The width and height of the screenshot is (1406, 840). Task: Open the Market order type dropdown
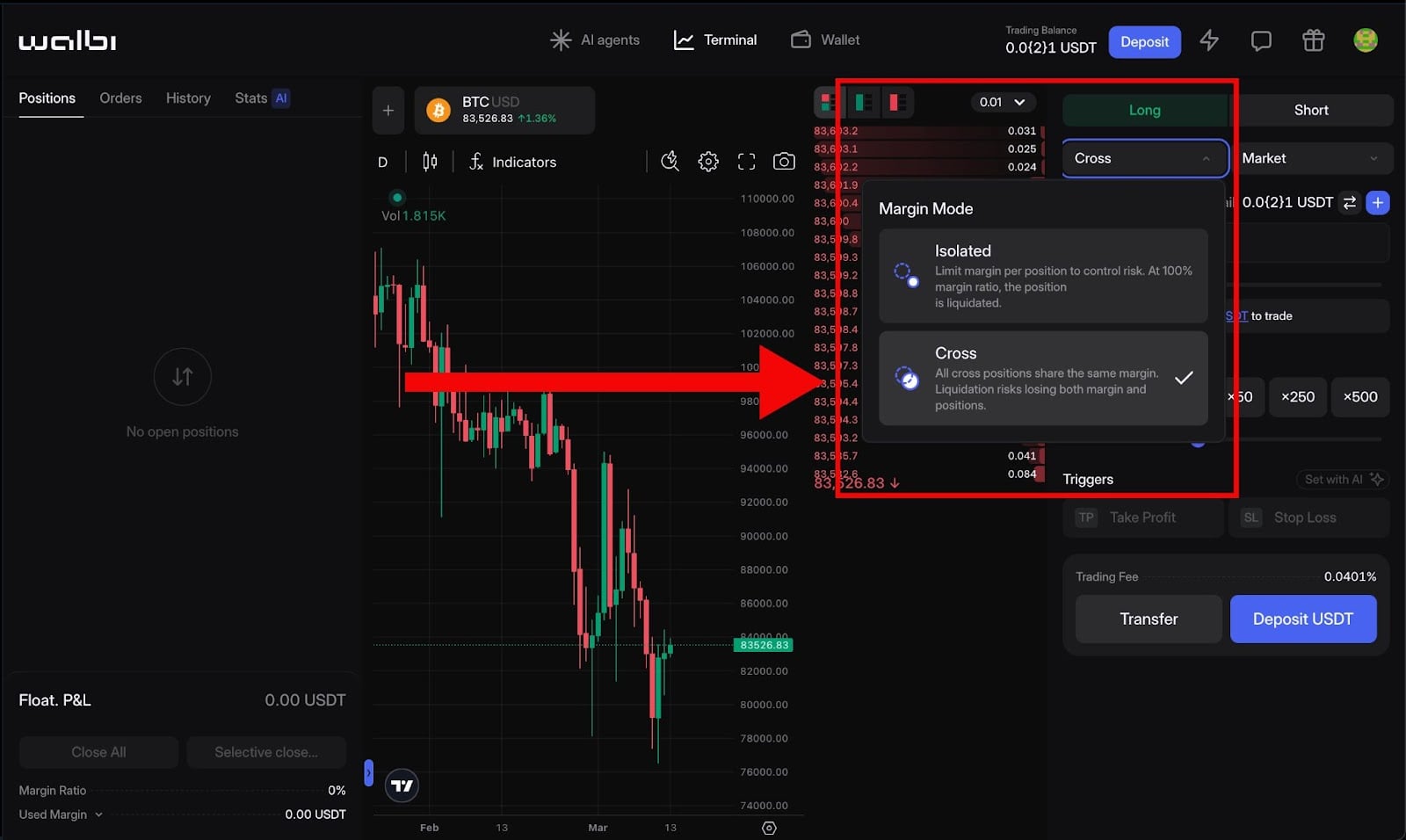(x=1309, y=158)
